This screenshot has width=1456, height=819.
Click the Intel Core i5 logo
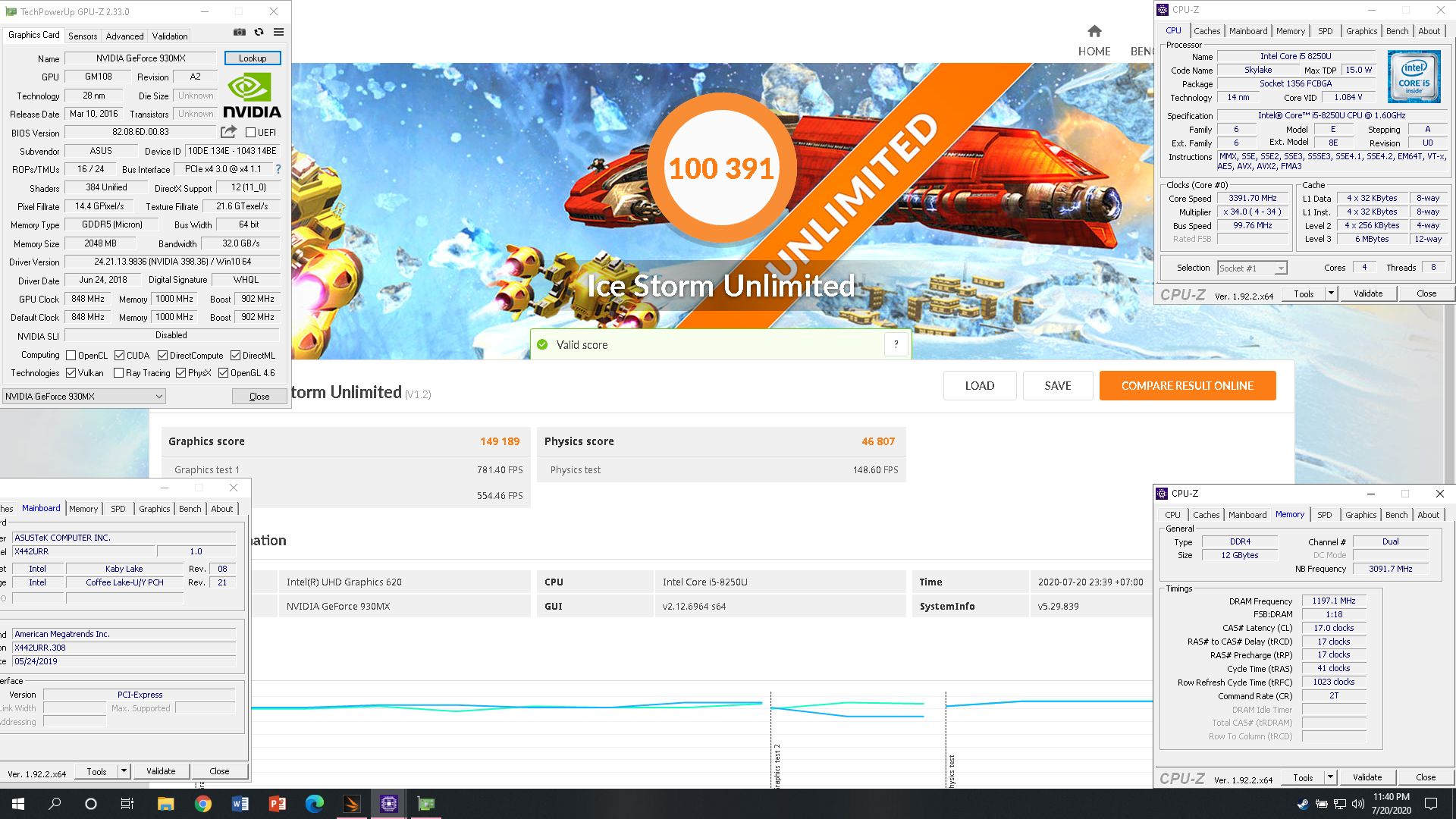pos(1414,77)
